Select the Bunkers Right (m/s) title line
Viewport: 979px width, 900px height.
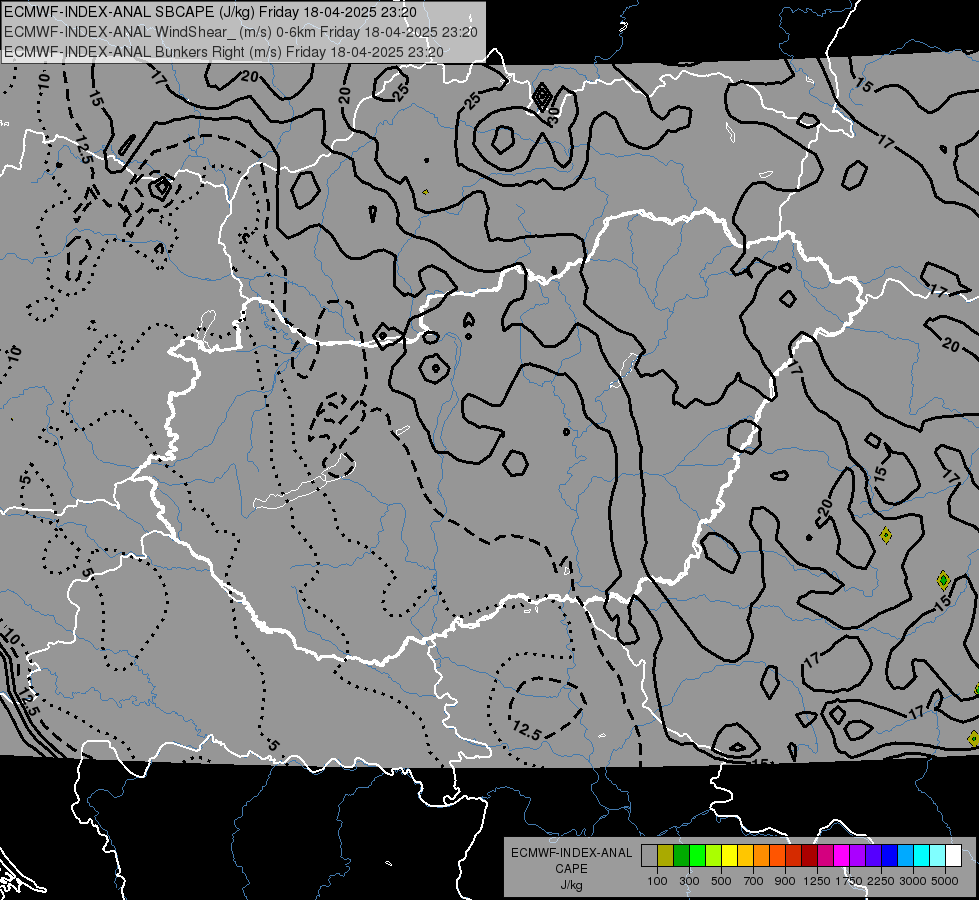(224, 52)
